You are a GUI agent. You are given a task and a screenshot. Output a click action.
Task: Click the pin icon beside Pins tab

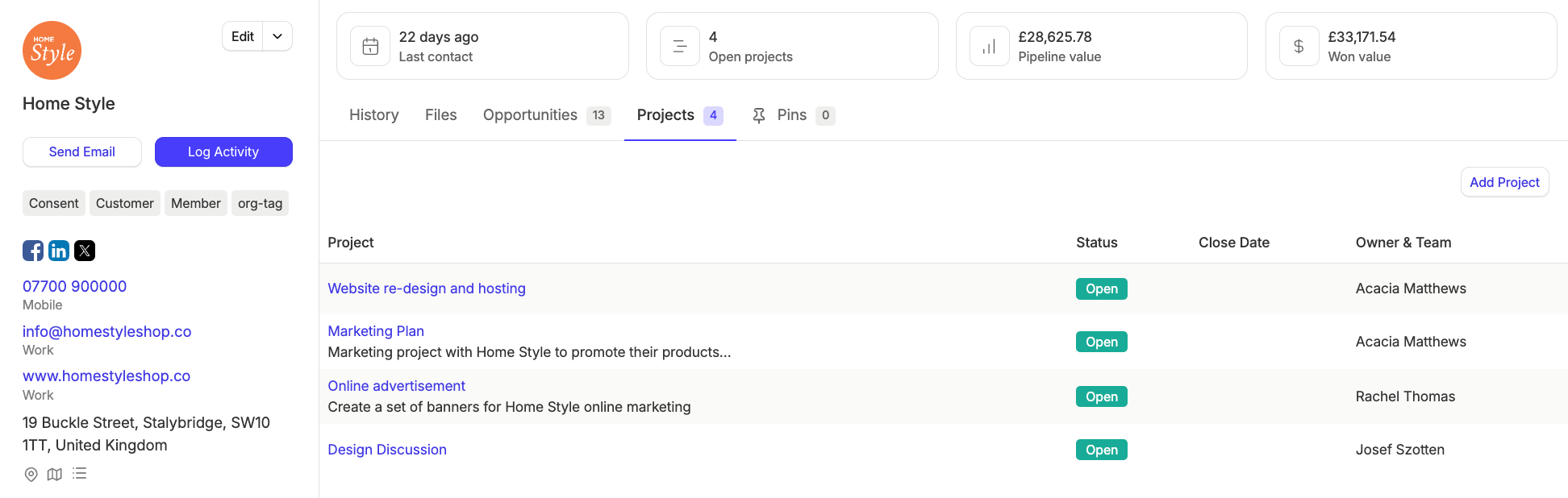[x=759, y=115]
